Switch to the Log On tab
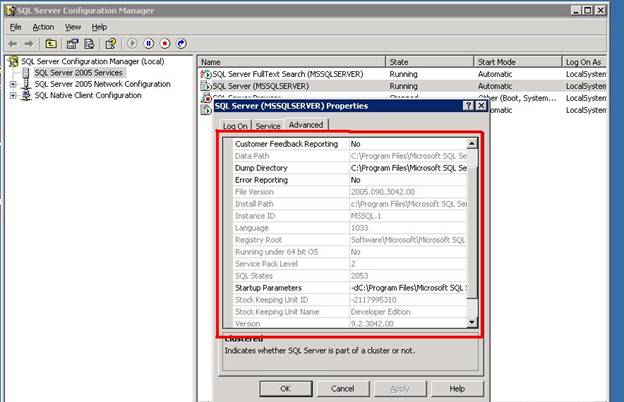This screenshot has height=402, width=624. 235,126
